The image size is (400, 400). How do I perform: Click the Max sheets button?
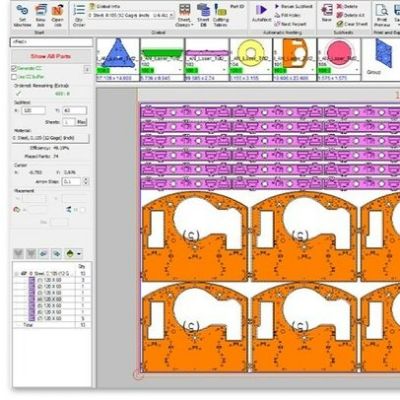(x=82, y=122)
